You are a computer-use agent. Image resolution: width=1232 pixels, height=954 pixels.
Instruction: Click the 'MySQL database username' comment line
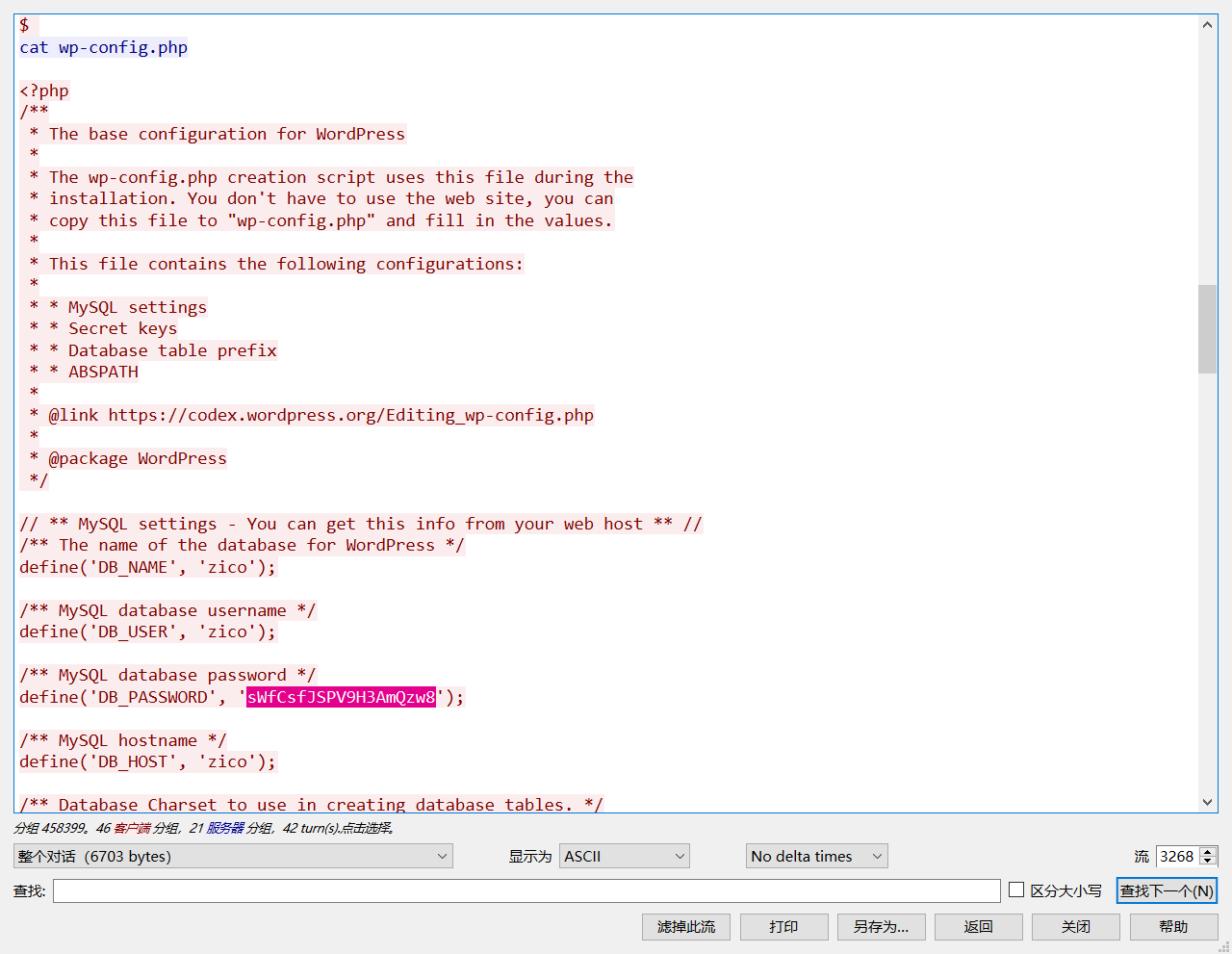167,610
